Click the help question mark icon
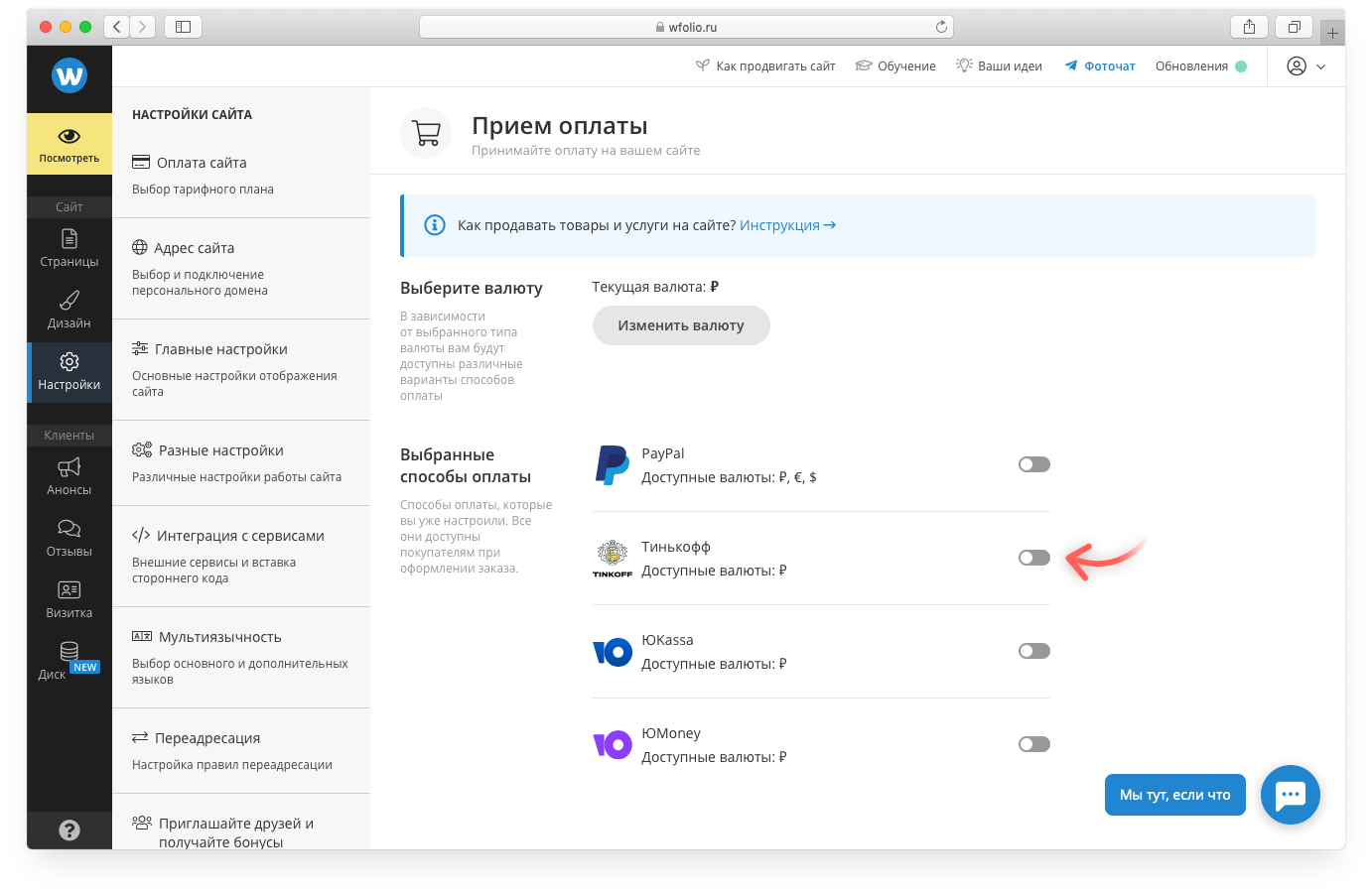This screenshot has height=893, width=1372. click(x=69, y=830)
